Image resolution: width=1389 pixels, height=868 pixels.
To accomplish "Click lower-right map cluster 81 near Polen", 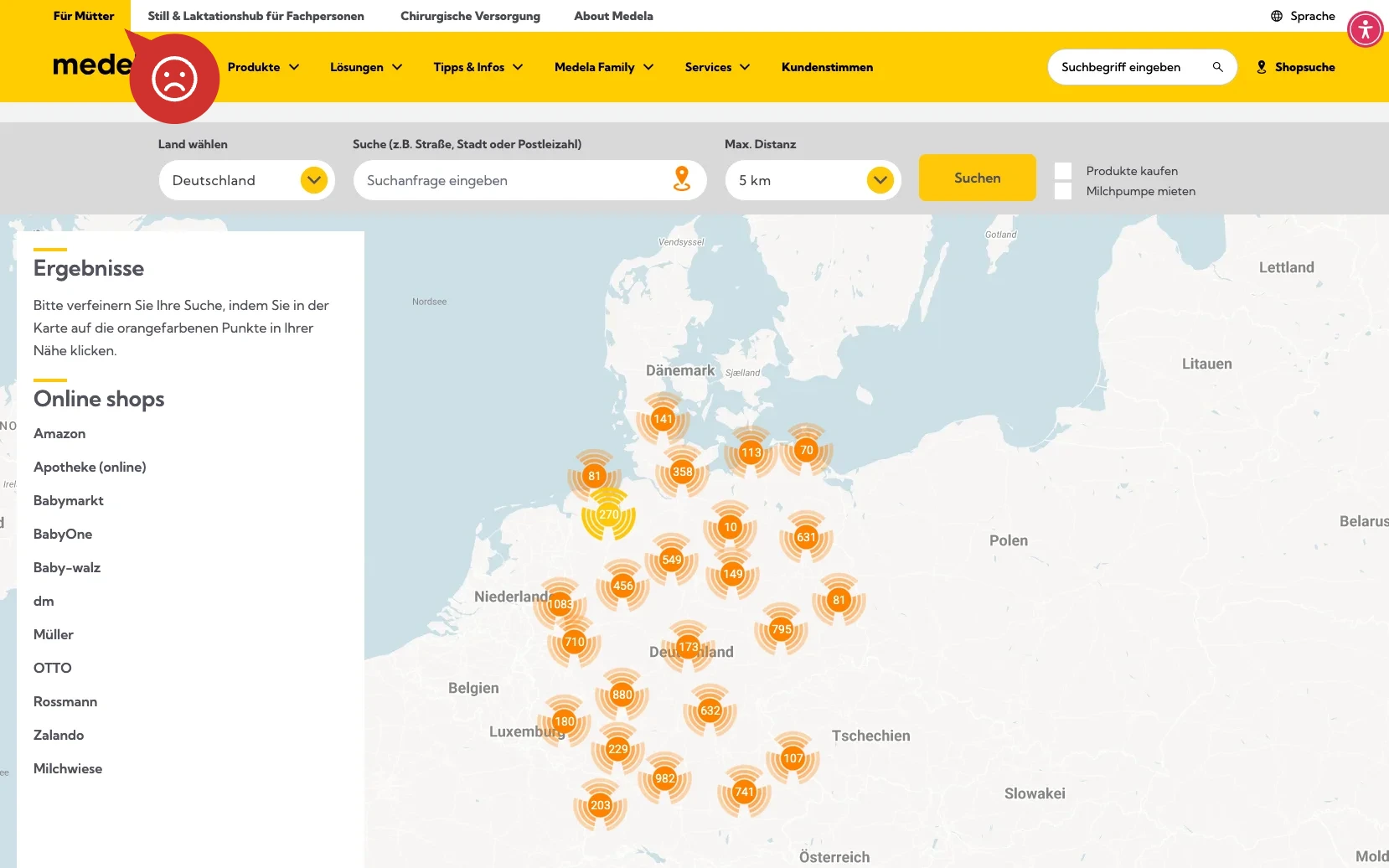I will [839, 600].
